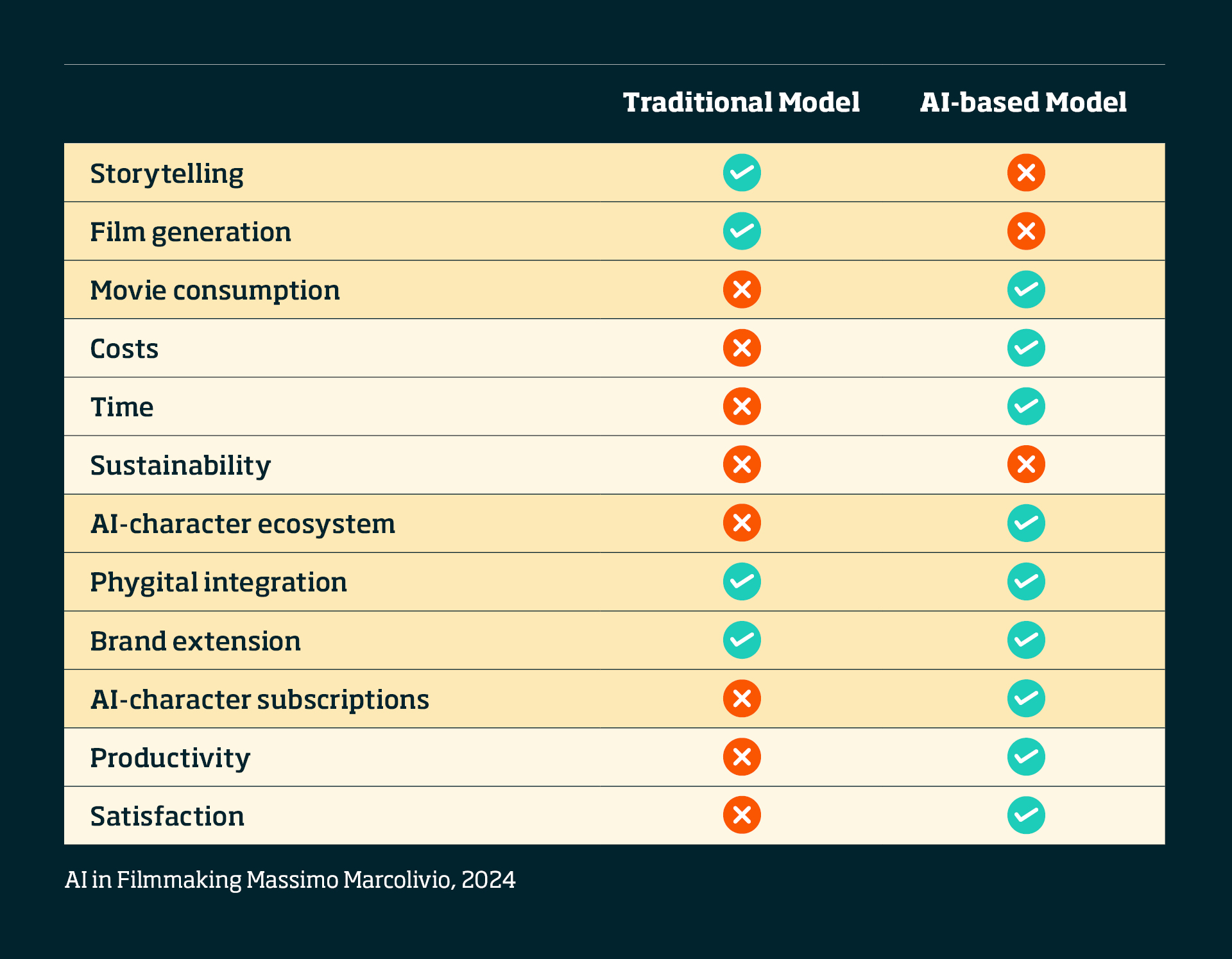Image resolution: width=1232 pixels, height=959 pixels.
Task: Click the Storytelling checkmark under Traditional Model
Action: [x=742, y=173]
